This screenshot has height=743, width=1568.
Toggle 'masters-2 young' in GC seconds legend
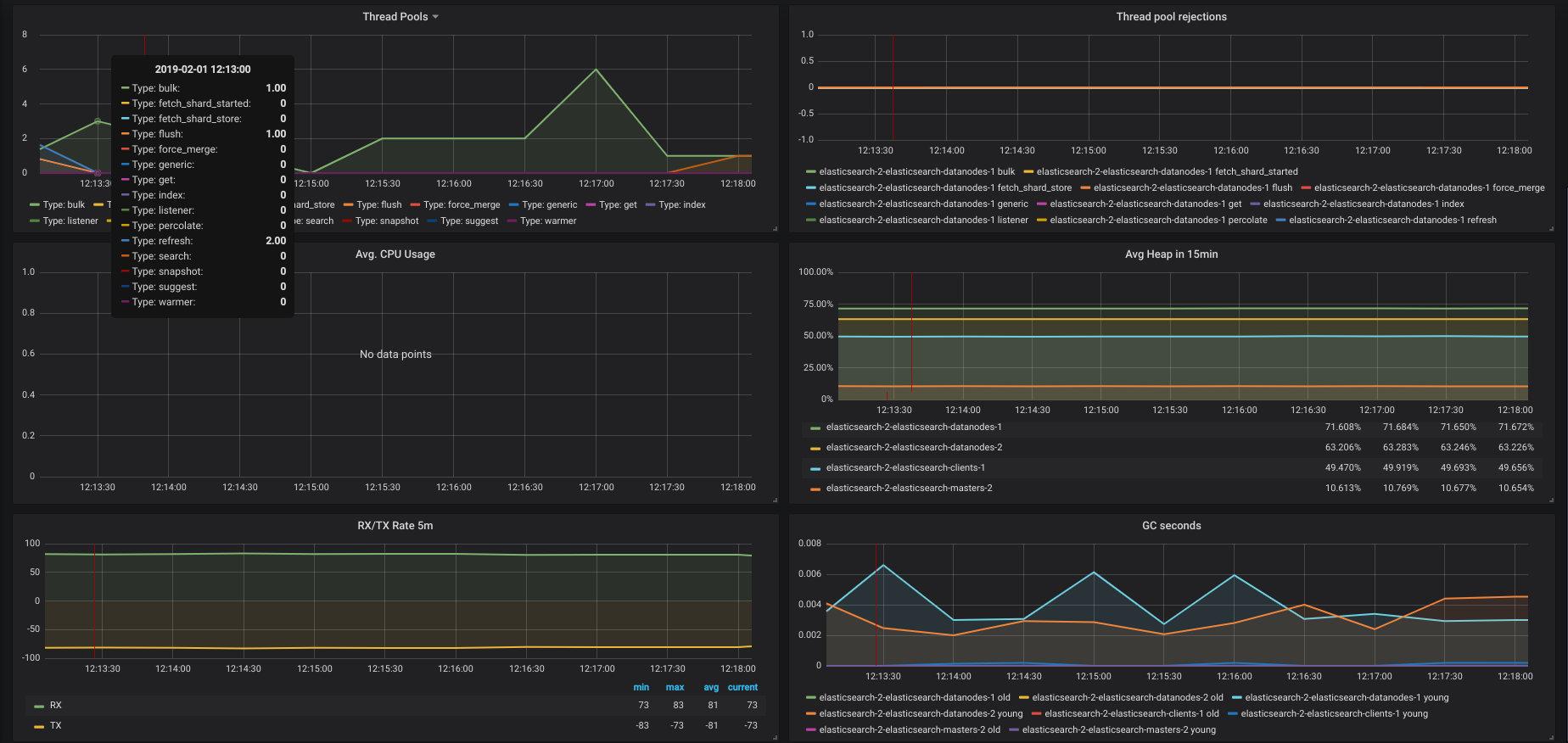coord(1118,729)
